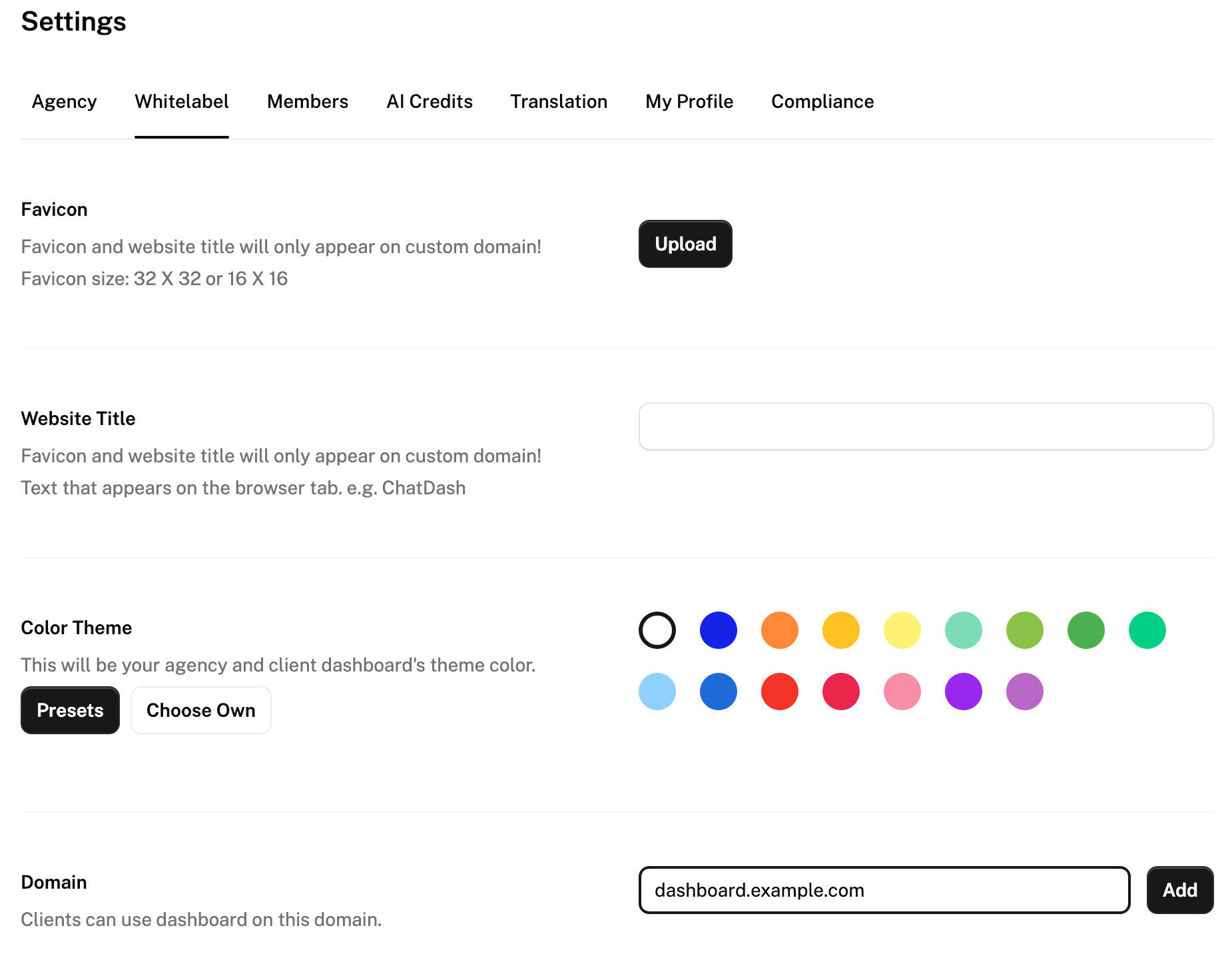Select Presets color theme mode
The width and height of the screenshot is (1232, 974).
pyautogui.click(x=70, y=710)
